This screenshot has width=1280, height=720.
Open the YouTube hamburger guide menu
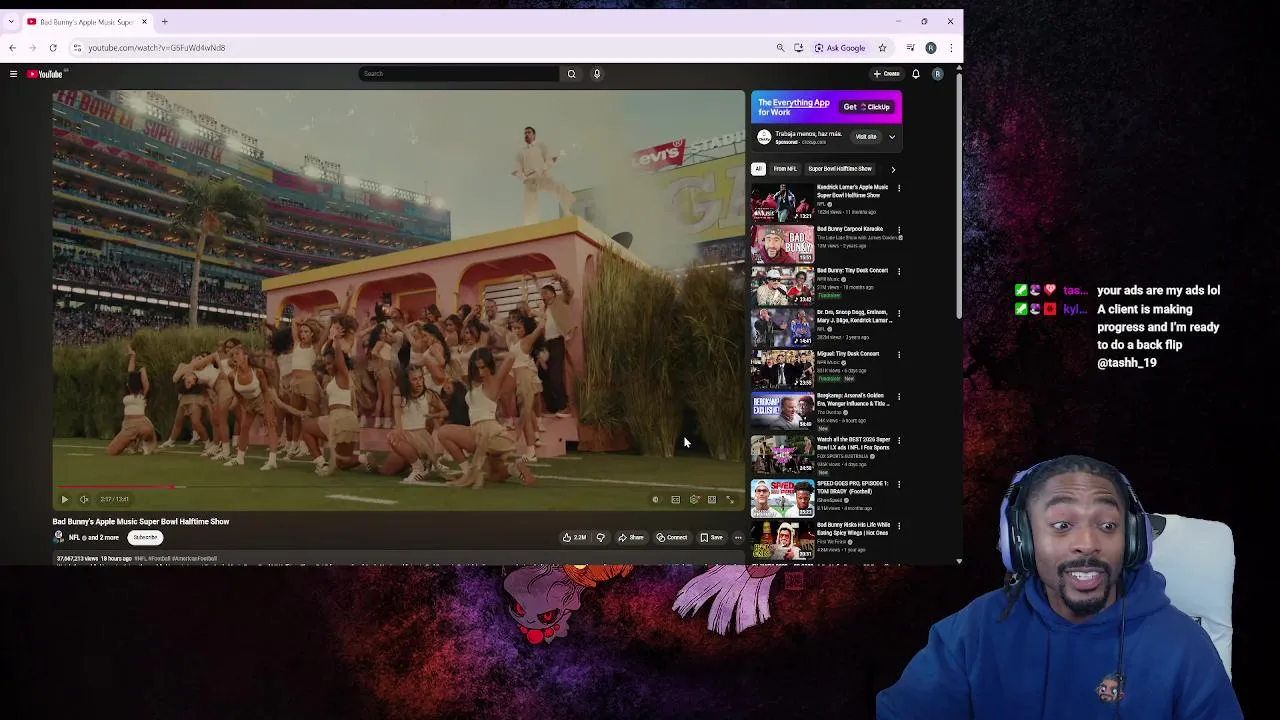point(13,74)
